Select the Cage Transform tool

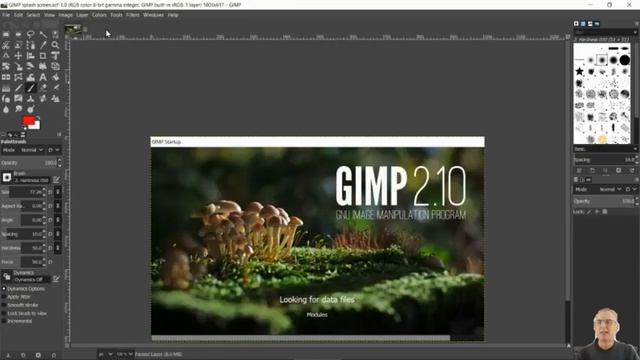[x=18, y=77]
